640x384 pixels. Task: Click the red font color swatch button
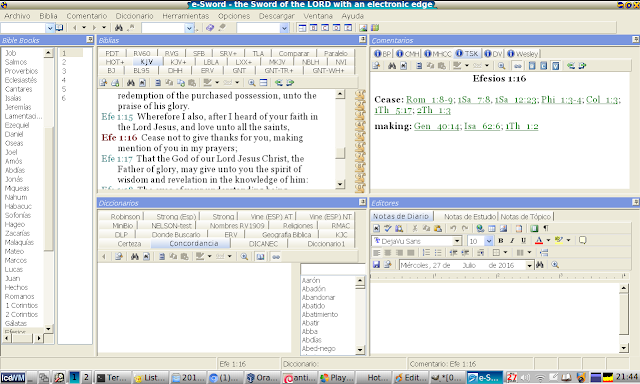(539, 241)
